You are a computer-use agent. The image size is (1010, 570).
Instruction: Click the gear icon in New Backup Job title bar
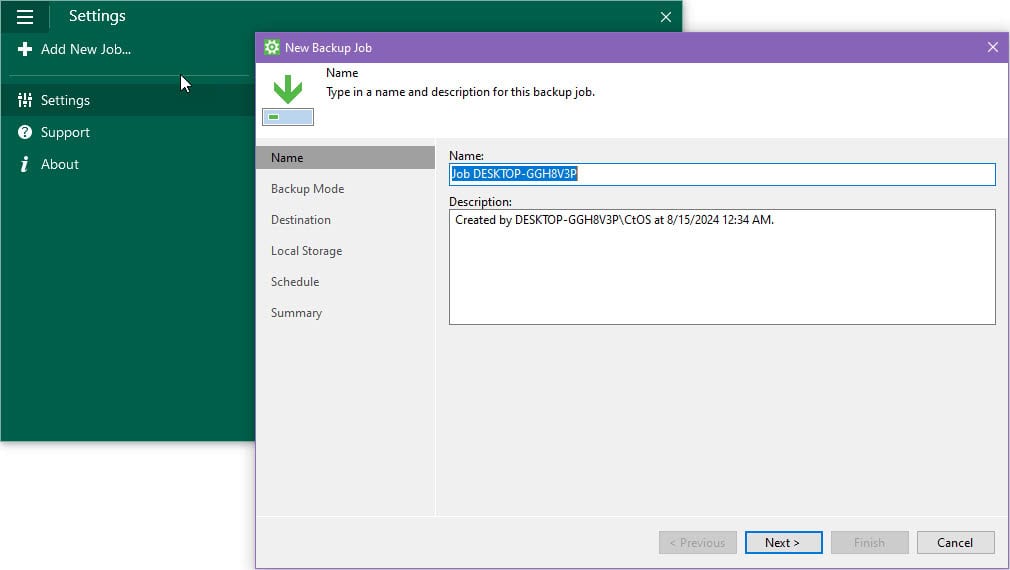[272, 47]
